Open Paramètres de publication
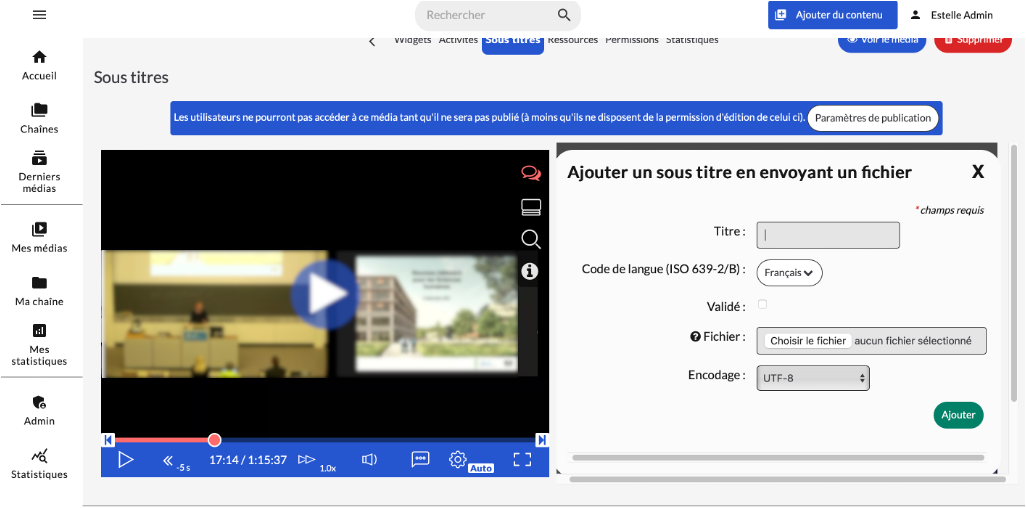The height and width of the screenshot is (508, 1026). [x=872, y=118]
